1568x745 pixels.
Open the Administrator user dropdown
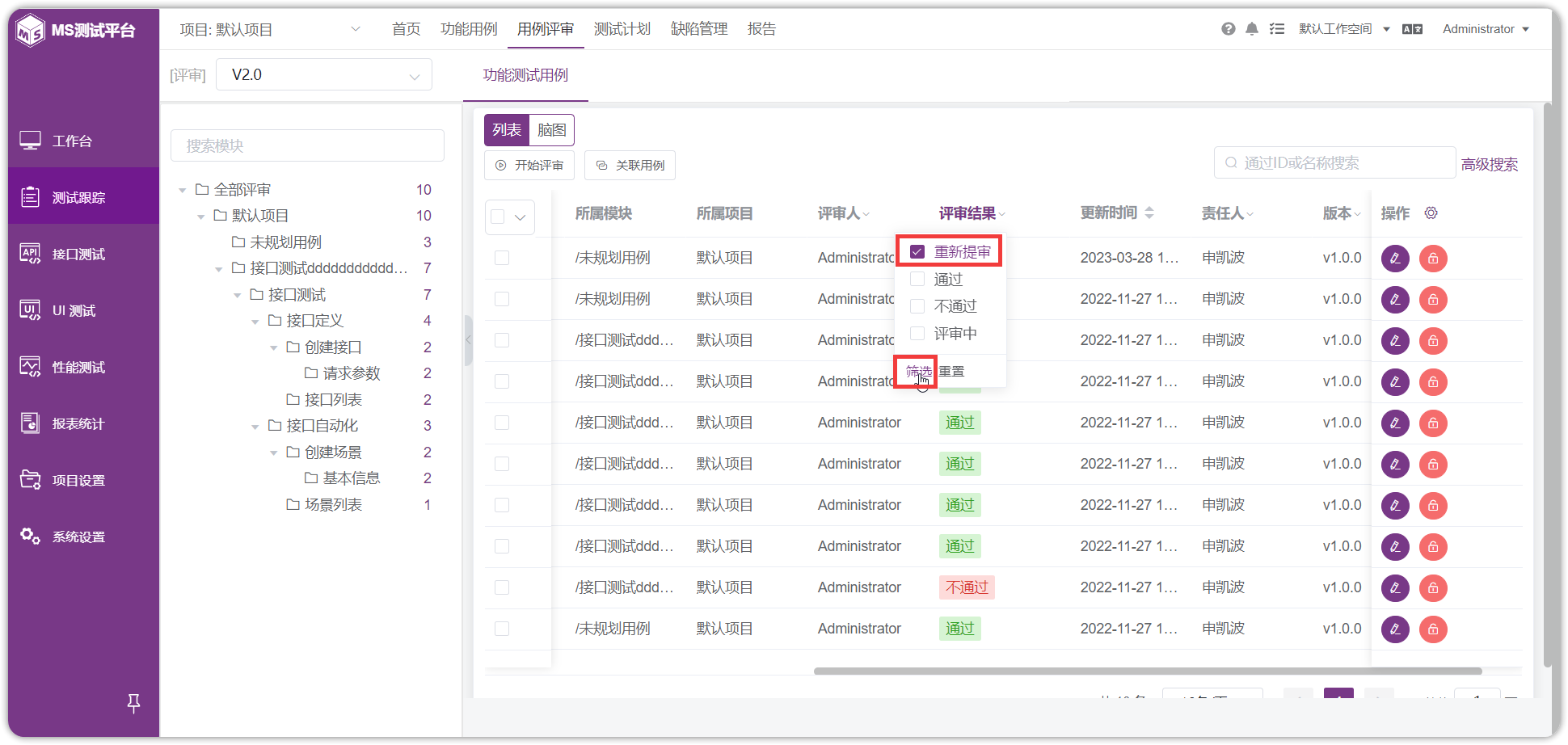[x=1486, y=29]
